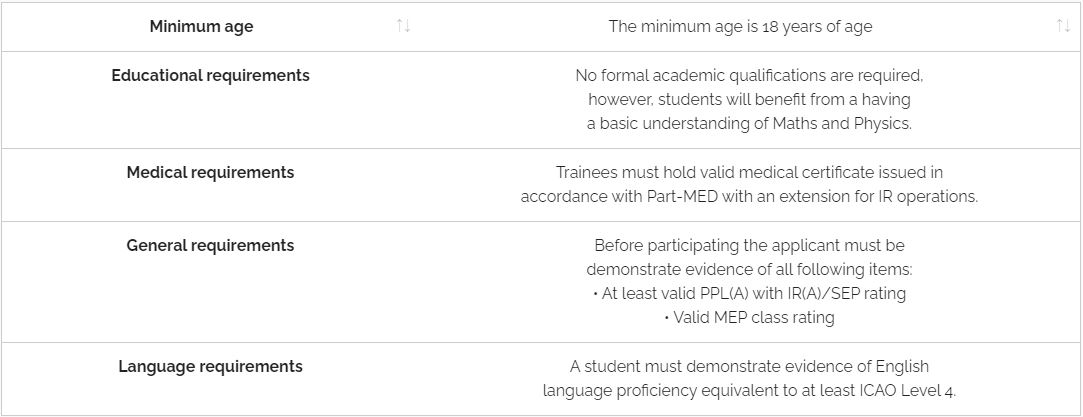Click "Before participating the applicant must be" line
This screenshot has height=417, width=1083.
click(749, 246)
